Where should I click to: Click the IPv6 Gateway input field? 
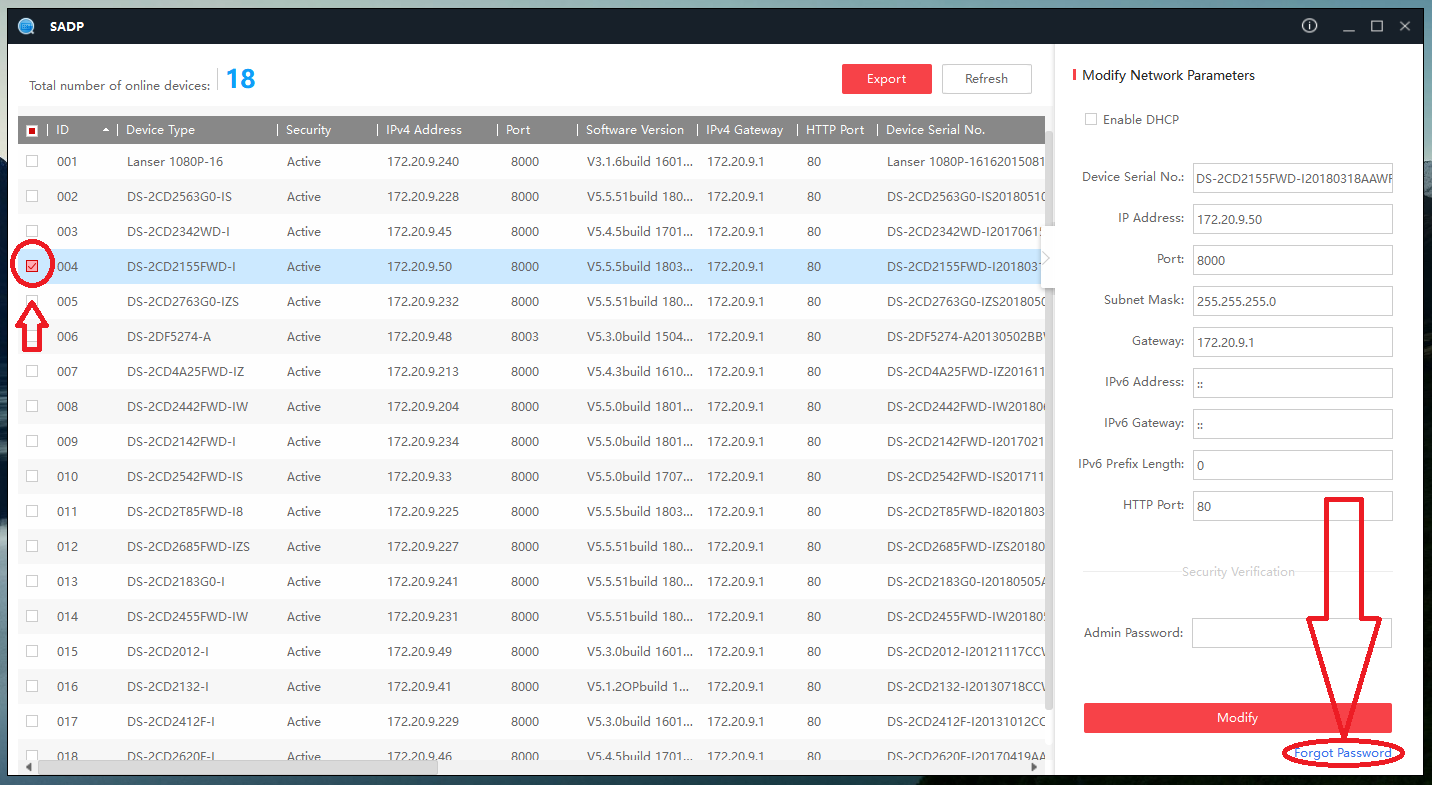coord(1292,424)
